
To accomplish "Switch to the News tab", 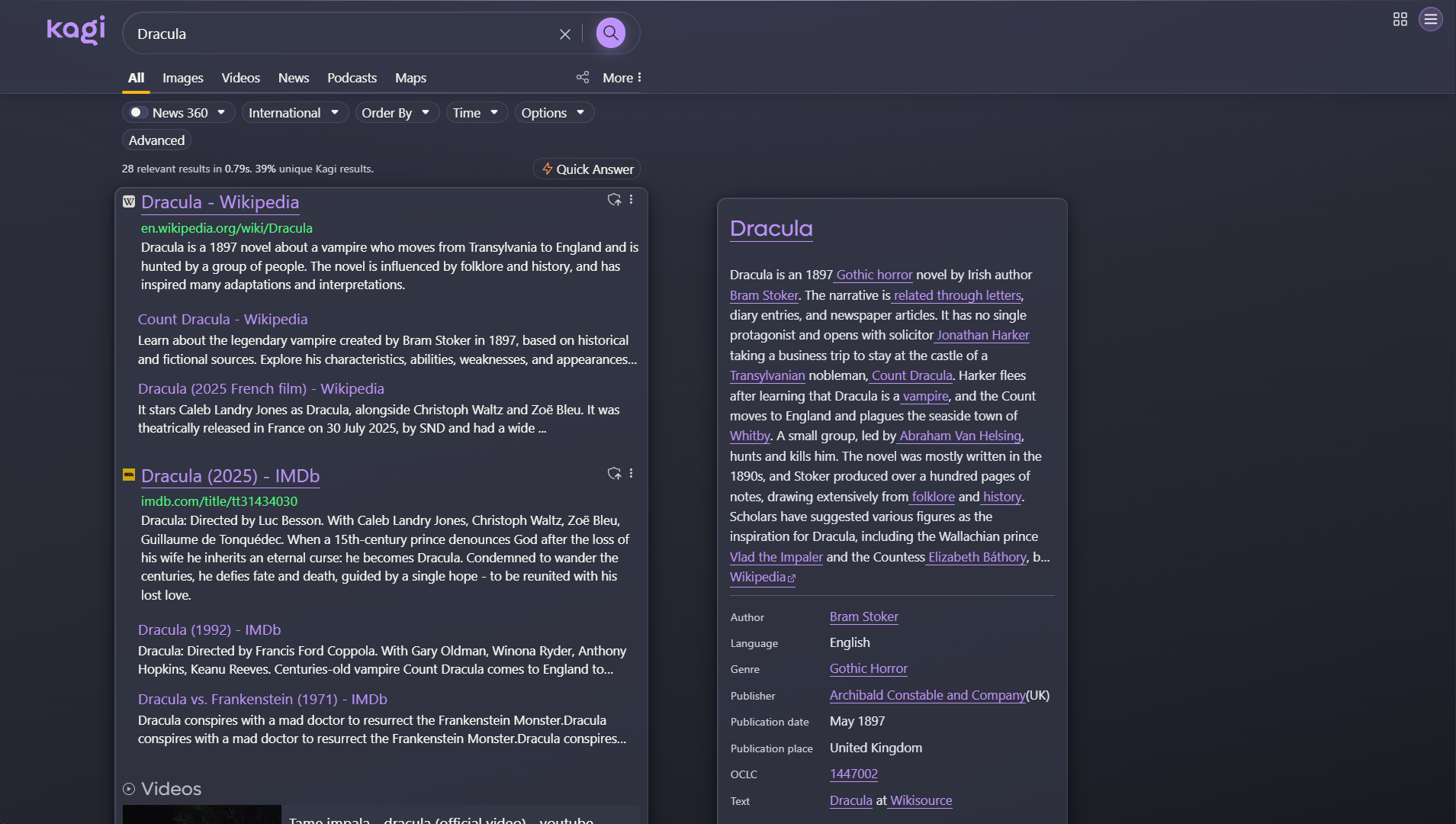I will click(294, 78).
